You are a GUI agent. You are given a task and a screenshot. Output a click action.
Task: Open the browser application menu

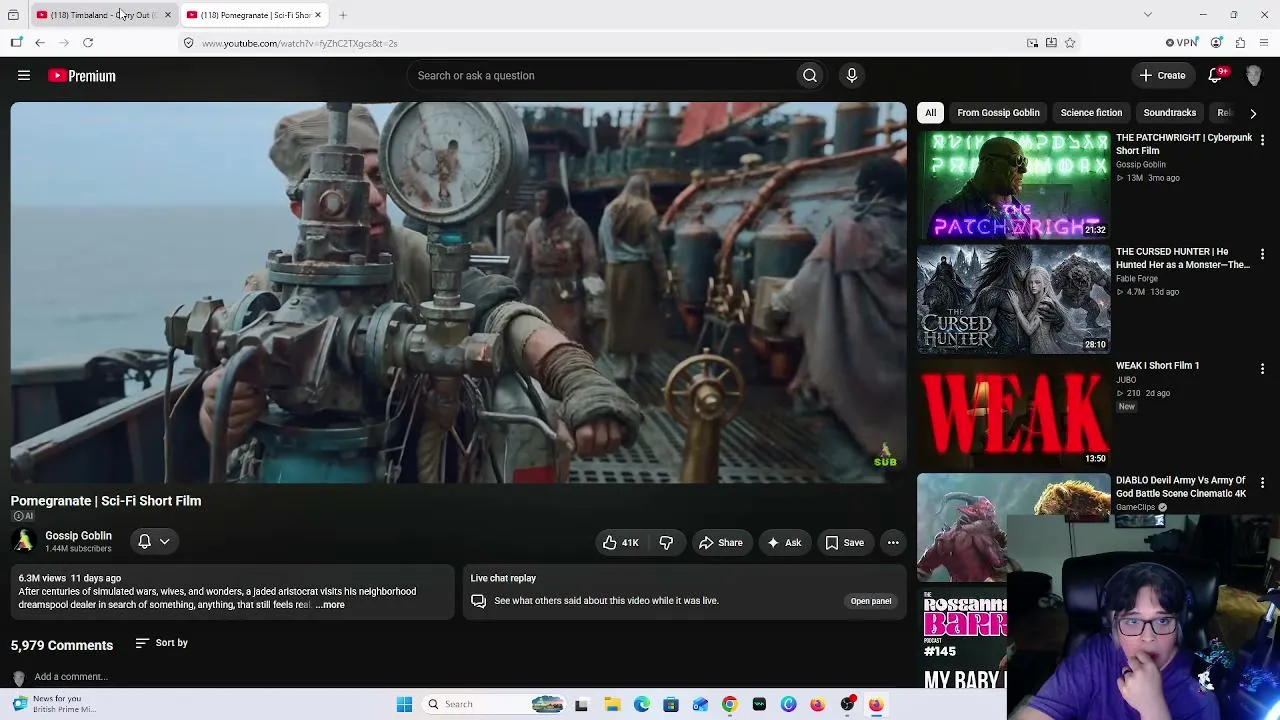1264,43
